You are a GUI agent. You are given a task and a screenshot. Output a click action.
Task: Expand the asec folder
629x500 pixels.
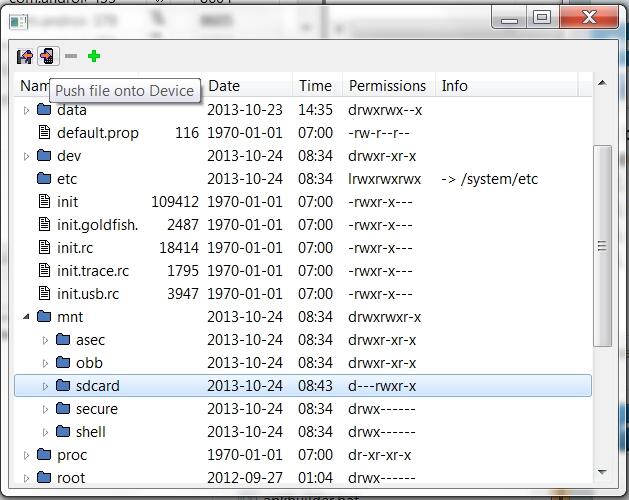click(45, 340)
